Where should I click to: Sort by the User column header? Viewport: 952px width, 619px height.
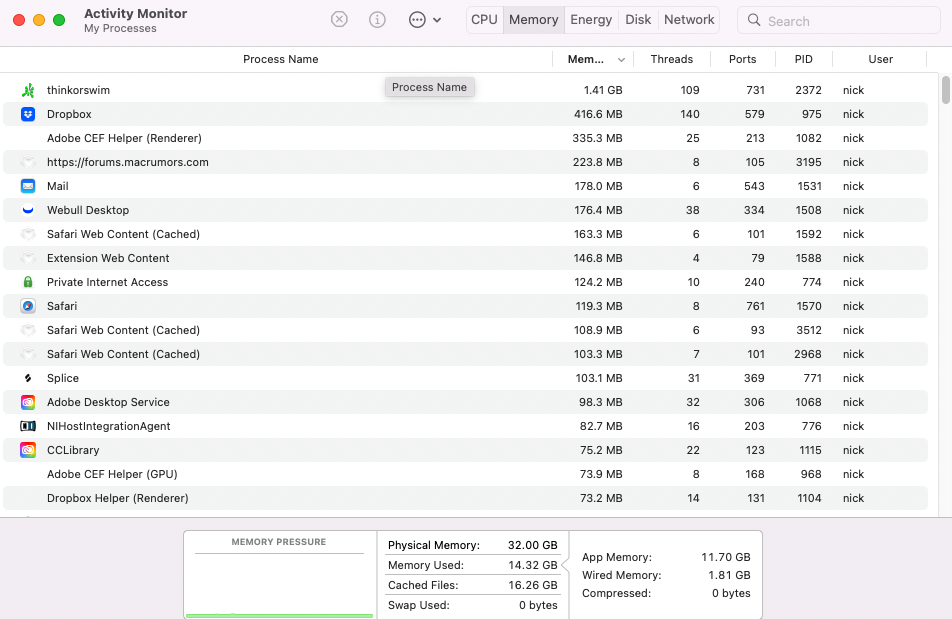880,59
